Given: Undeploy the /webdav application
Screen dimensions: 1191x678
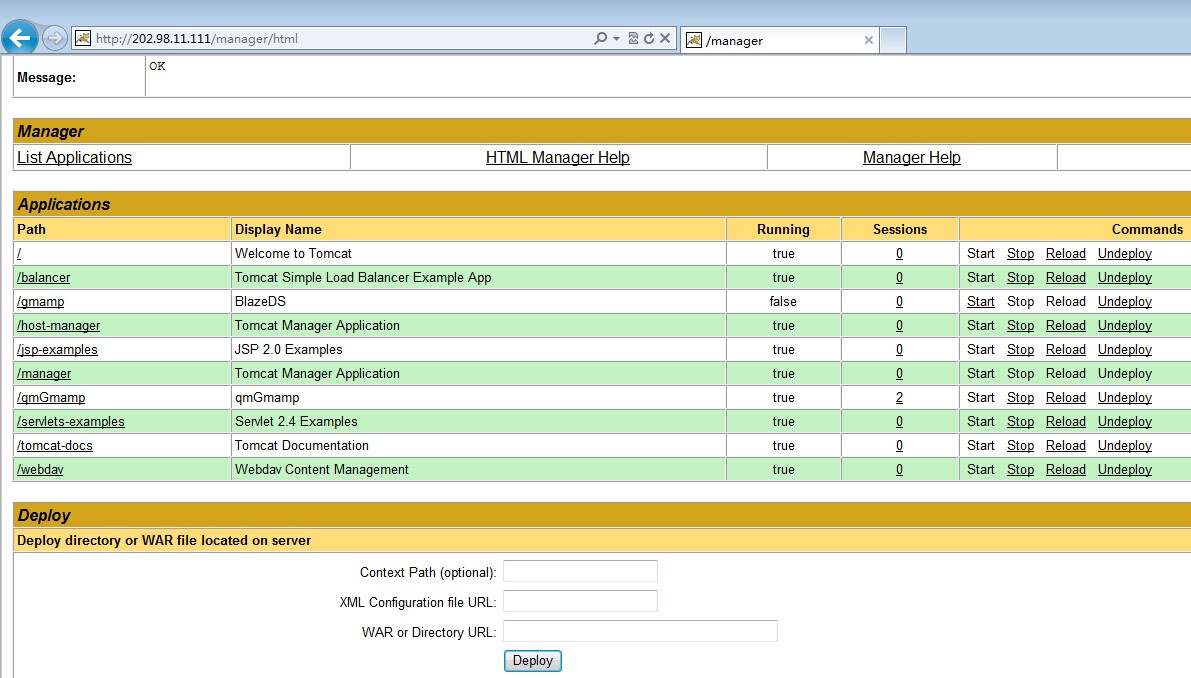Looking at the screenshot, I should tap(1125, 470).
